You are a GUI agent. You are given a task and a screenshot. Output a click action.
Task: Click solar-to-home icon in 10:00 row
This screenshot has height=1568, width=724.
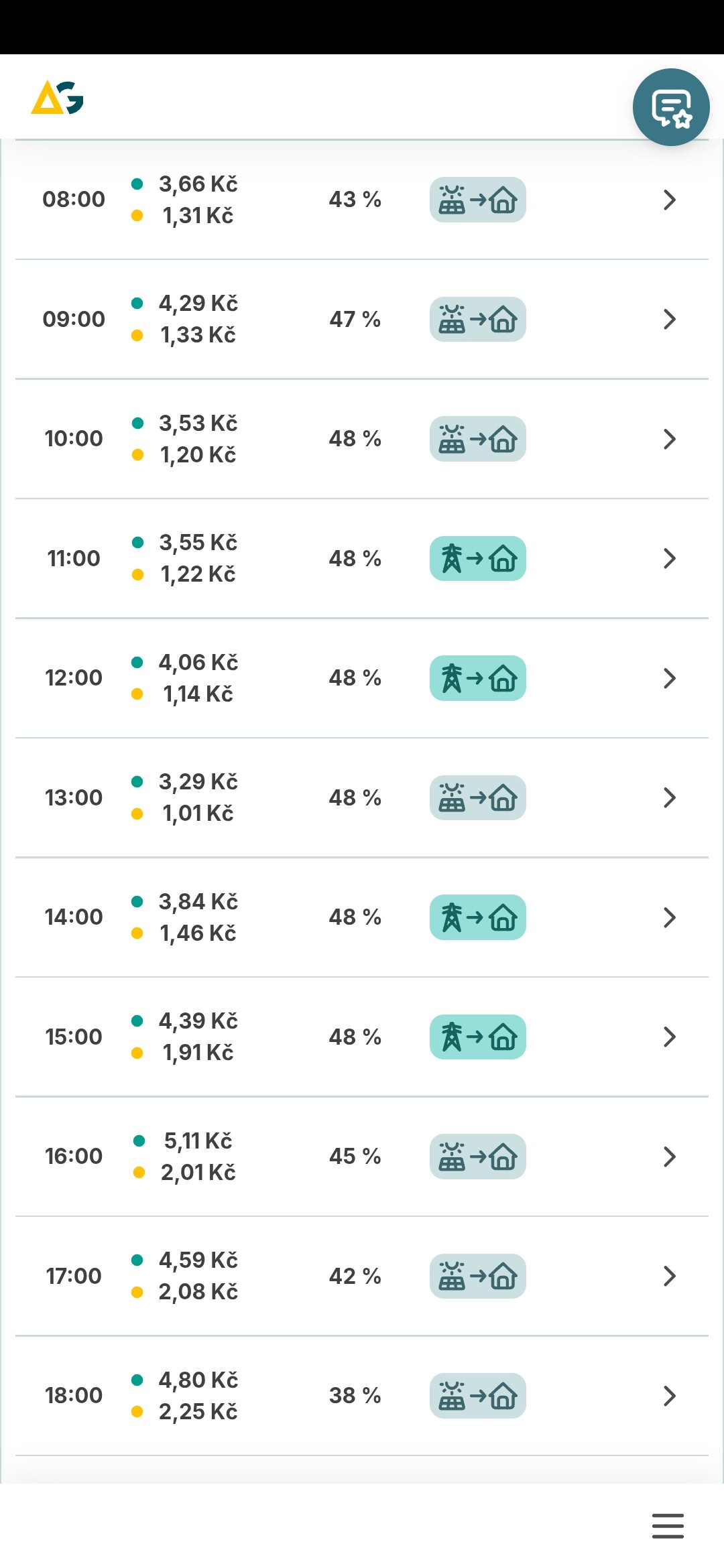tap(477, 439)
